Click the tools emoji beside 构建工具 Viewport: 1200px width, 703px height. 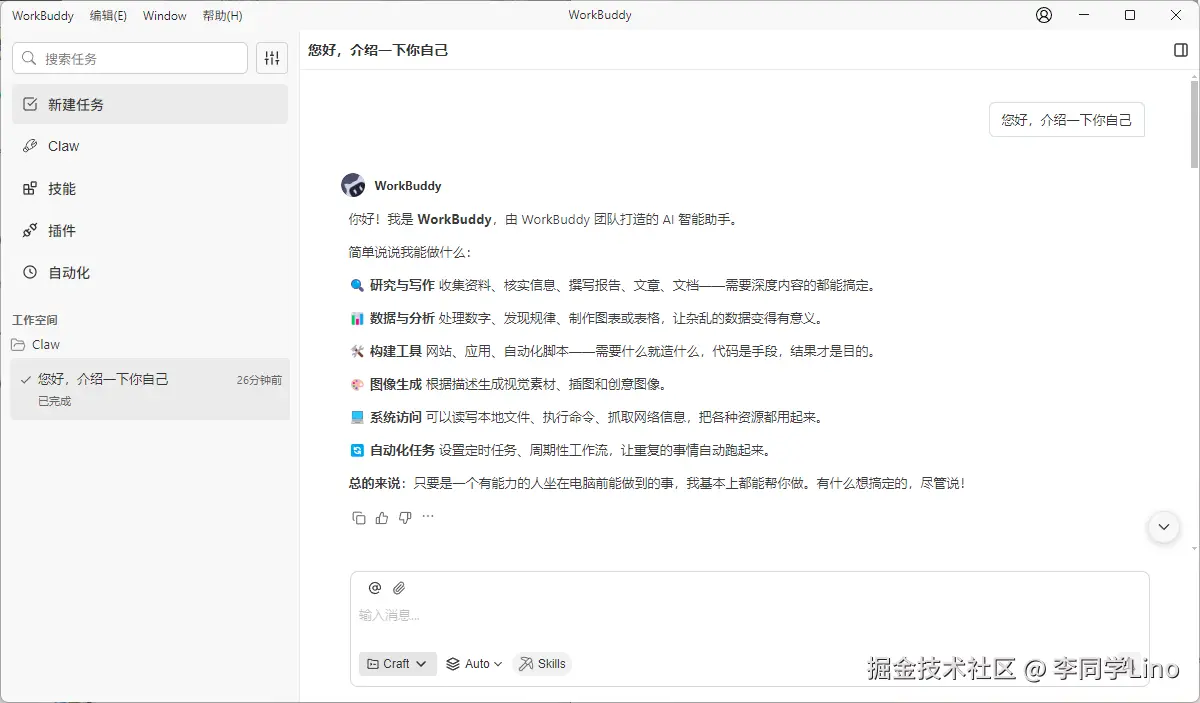[x=357, y=352]
